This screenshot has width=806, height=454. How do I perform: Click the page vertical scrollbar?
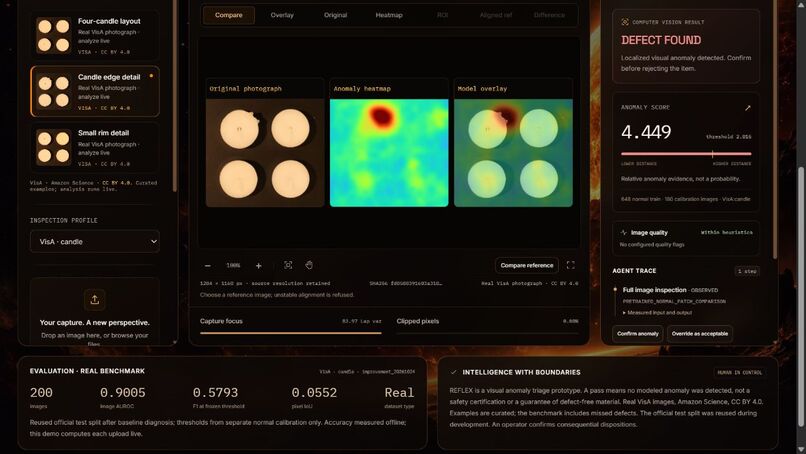(x=800, y=297)
